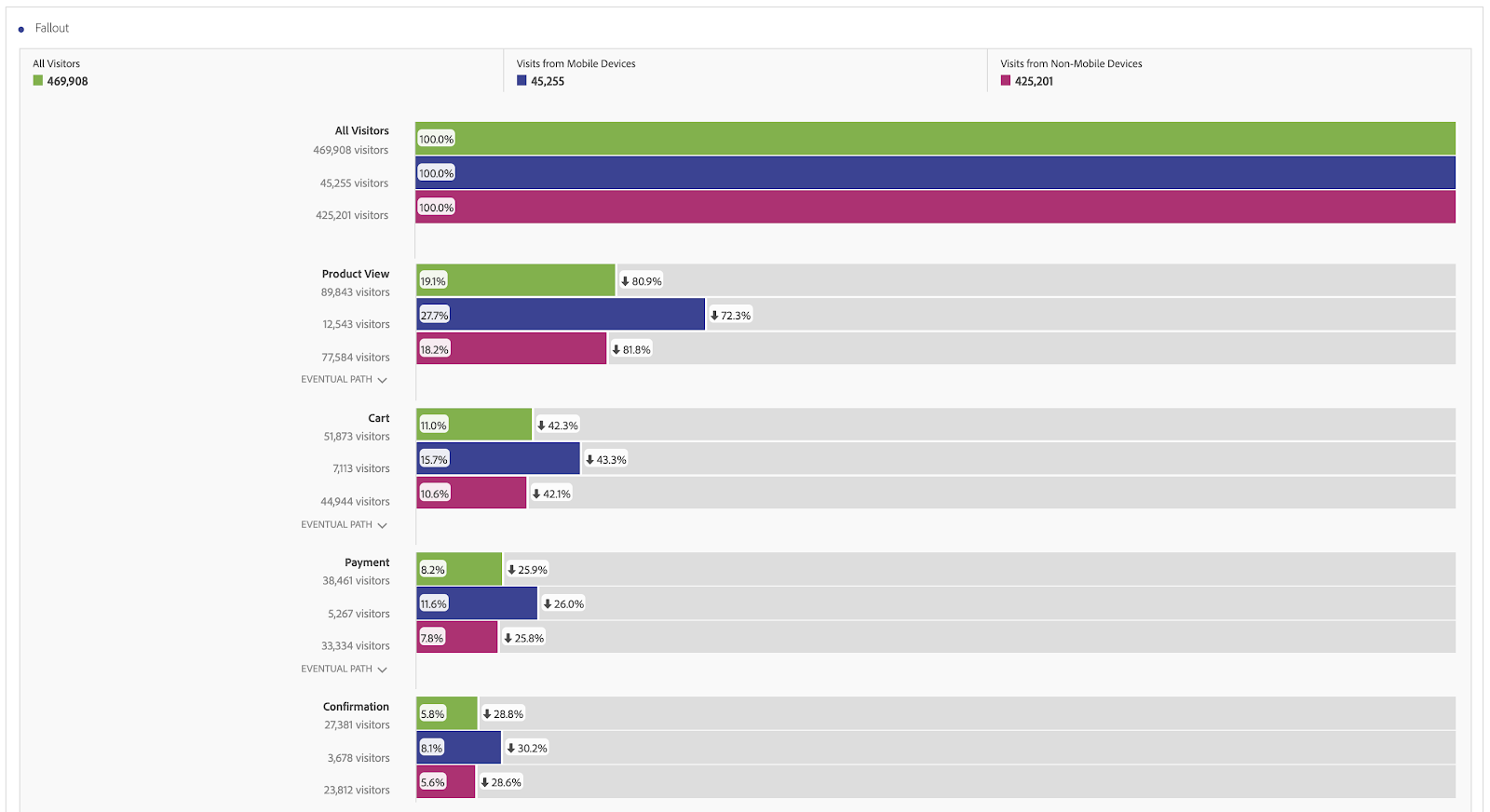Screen dimensions: 1490x812
Task: Select Visits from Mobile Devices segment header
Action: click(576, 63)
